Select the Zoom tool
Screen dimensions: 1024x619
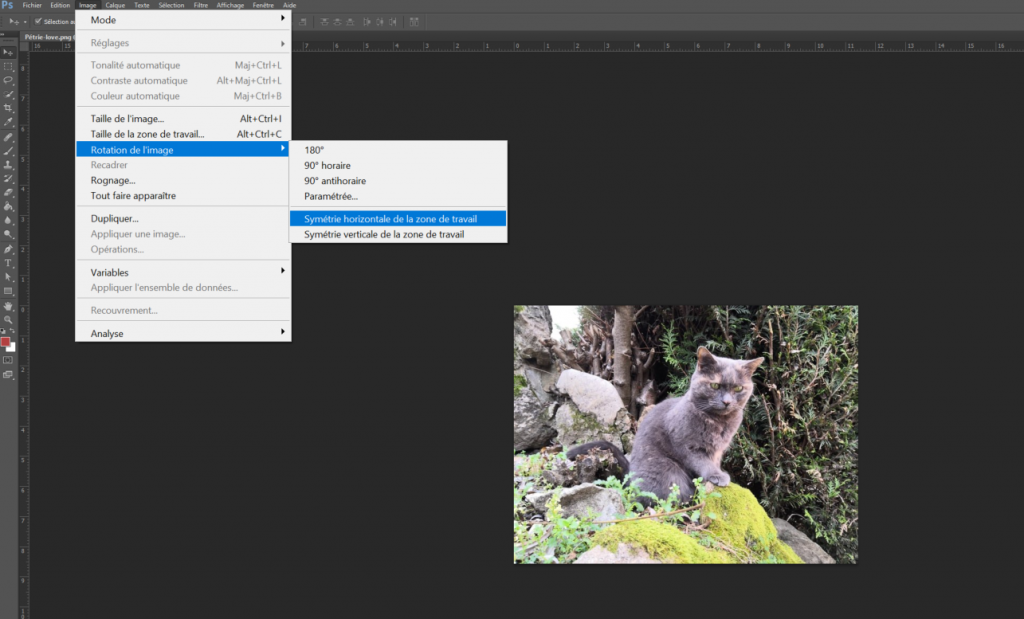tap(8, 320)
